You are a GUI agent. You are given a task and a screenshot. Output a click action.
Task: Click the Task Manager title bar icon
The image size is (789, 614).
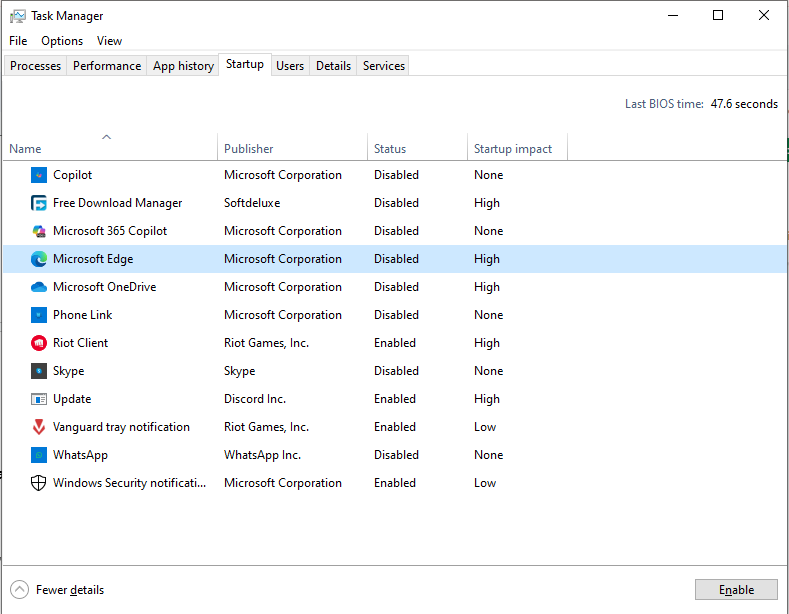[18, 16]
